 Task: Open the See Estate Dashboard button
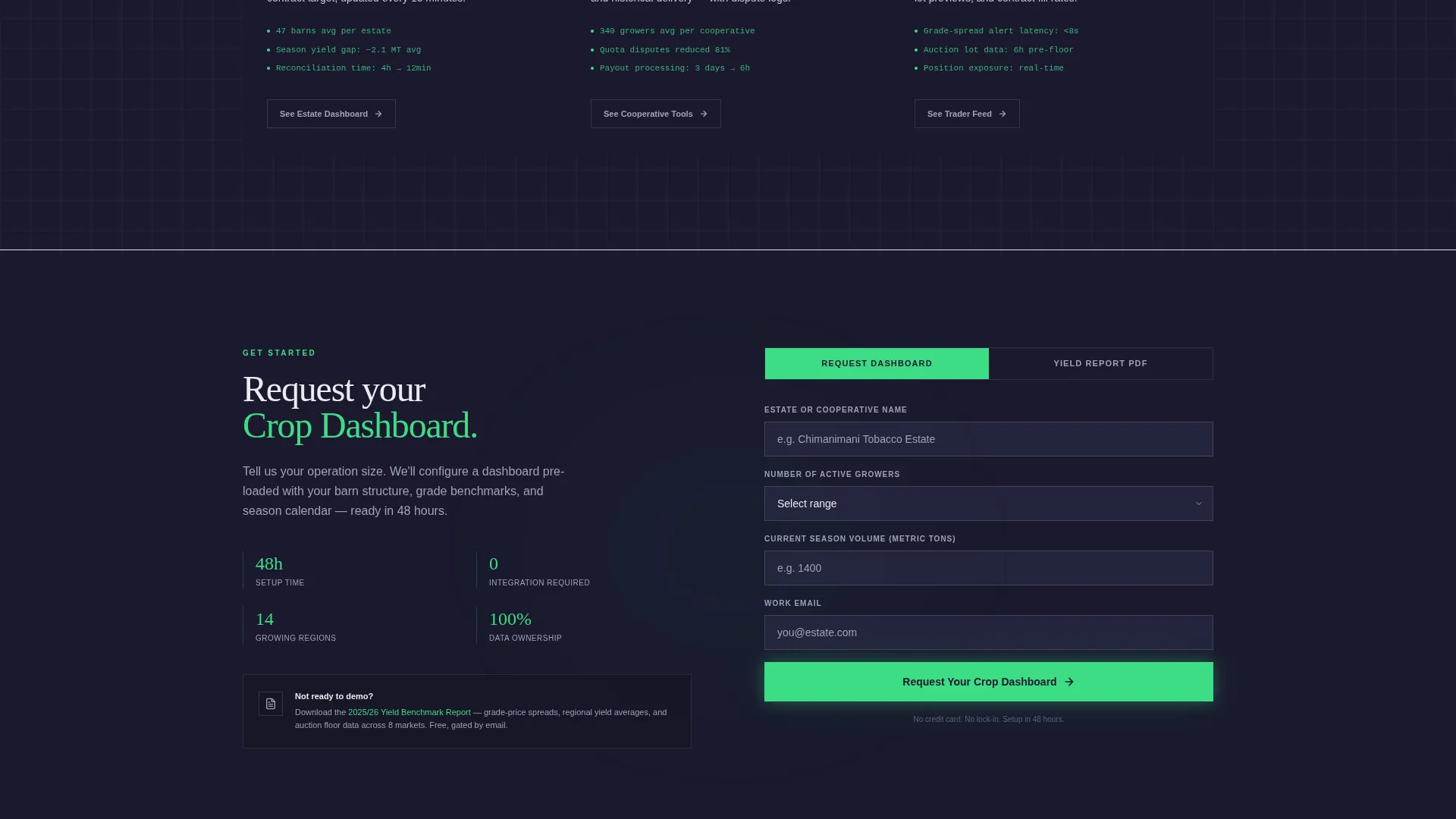[331, 114]
